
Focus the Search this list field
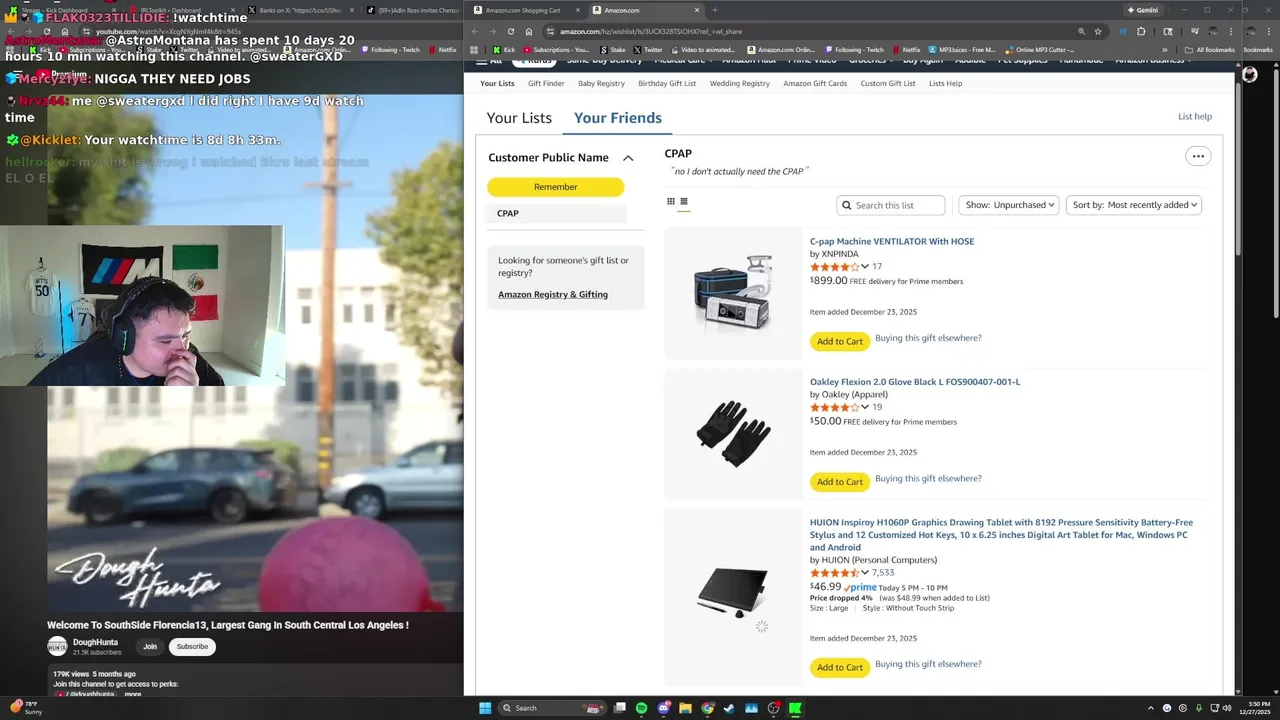[x=891, y=205]
